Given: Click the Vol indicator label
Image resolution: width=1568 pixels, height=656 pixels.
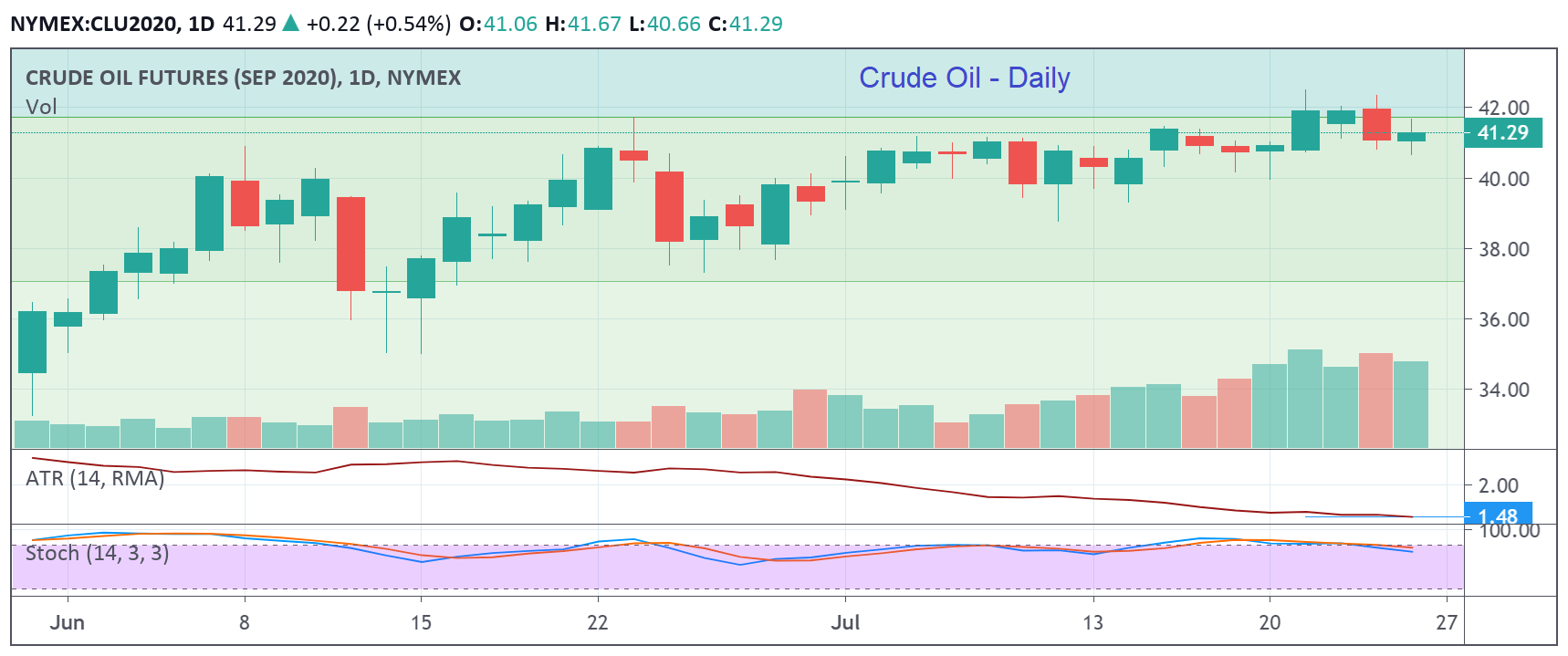Looking at the screenshot, I should (x=41, y=107).
